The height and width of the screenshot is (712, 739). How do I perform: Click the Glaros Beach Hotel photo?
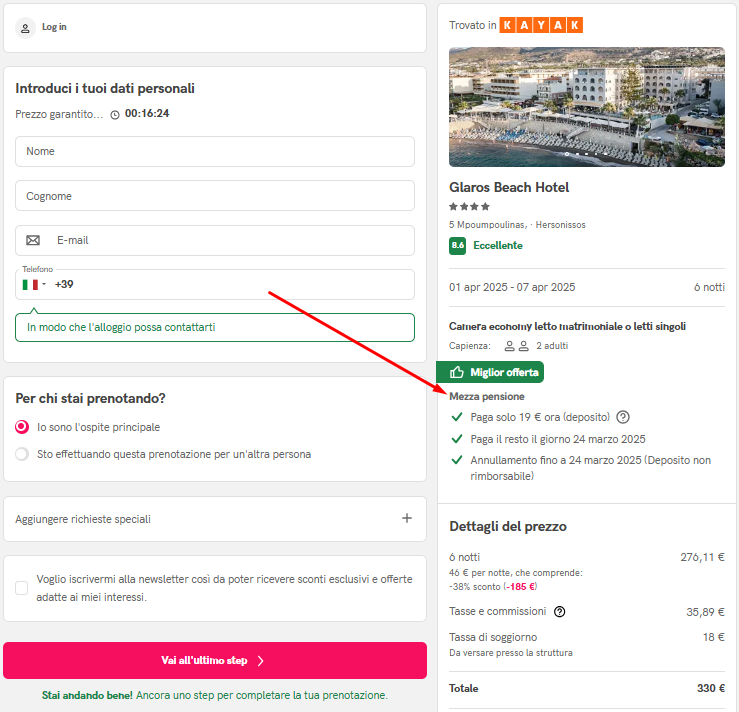587,107
